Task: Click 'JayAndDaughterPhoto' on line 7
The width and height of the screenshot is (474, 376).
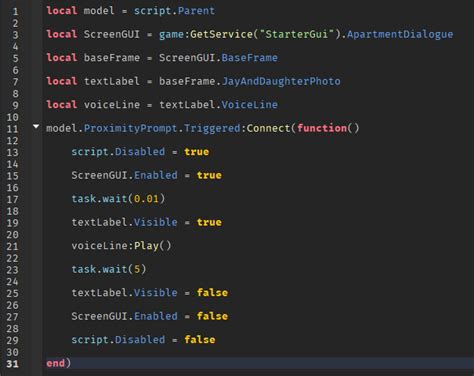Action: (x=281, y=81)
